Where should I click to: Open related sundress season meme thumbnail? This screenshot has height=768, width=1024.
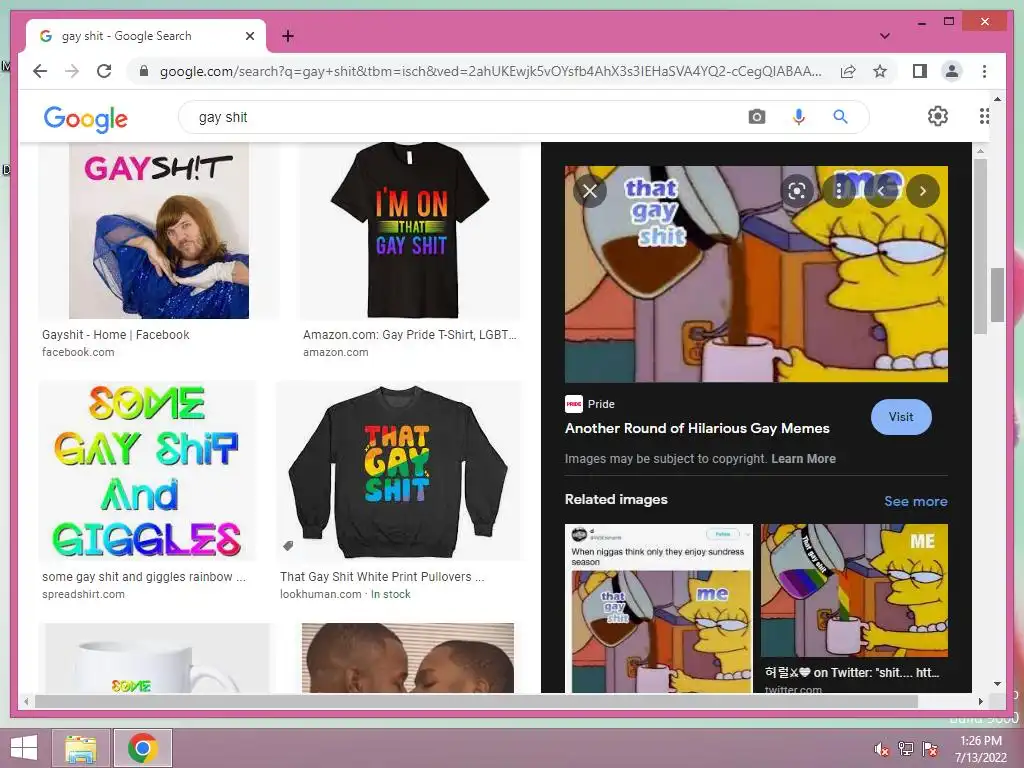pyautogui.click(x=658, y=608)
